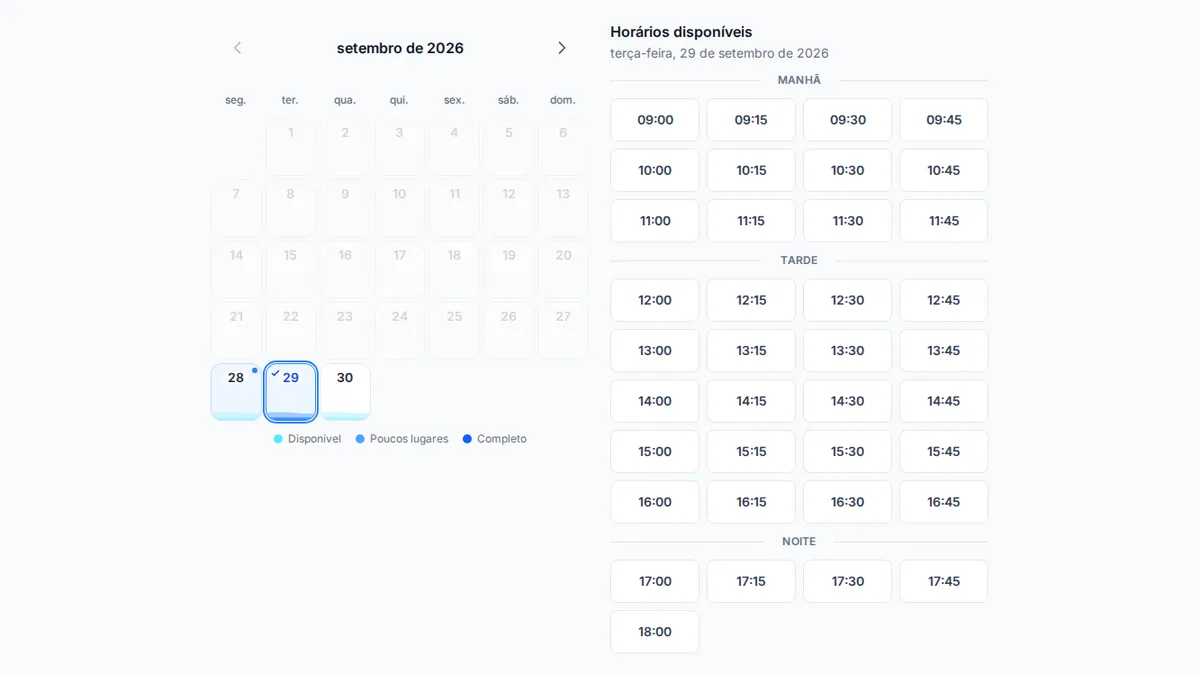Click the 'setembro de 2026' month title
The image size is (1200, 675).
[x=400, y=48]
